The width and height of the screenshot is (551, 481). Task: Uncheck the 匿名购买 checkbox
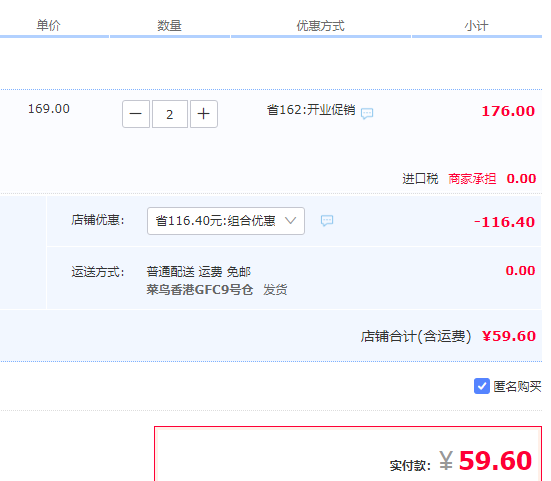(x=481, y=386)
